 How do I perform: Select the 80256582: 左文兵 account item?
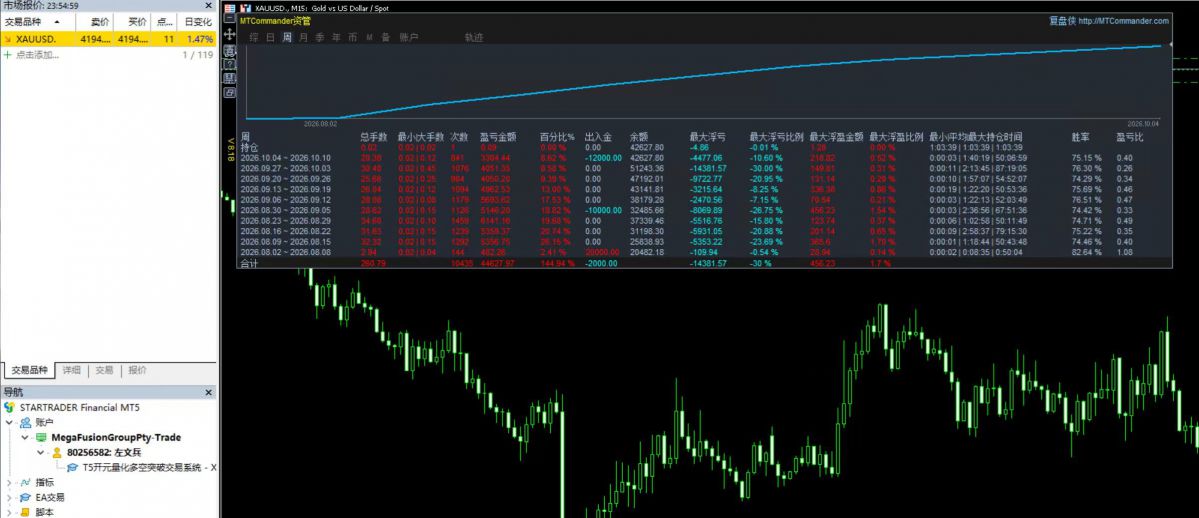(x=104, y=453)
